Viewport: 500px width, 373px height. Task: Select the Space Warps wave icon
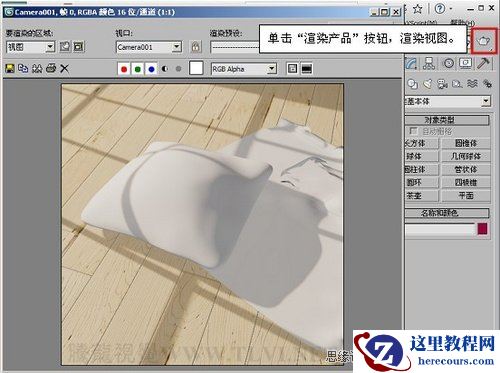(x=472, y=84)
